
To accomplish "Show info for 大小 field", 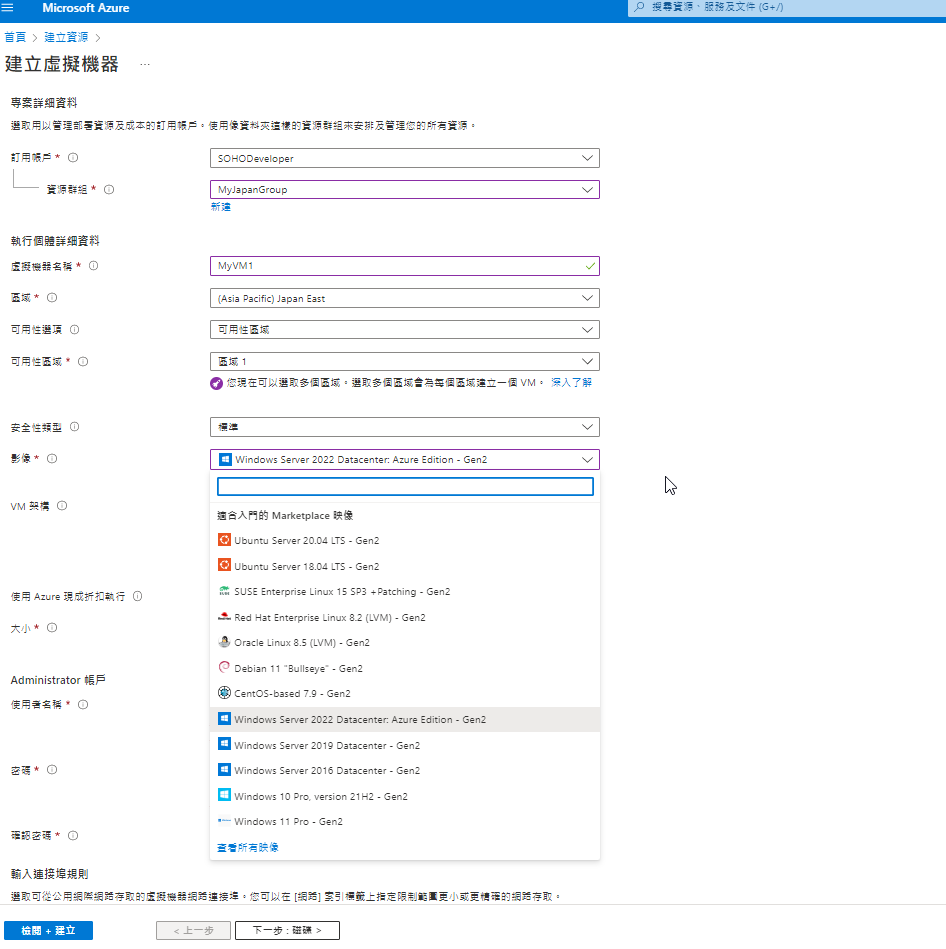I will point(52,628).
